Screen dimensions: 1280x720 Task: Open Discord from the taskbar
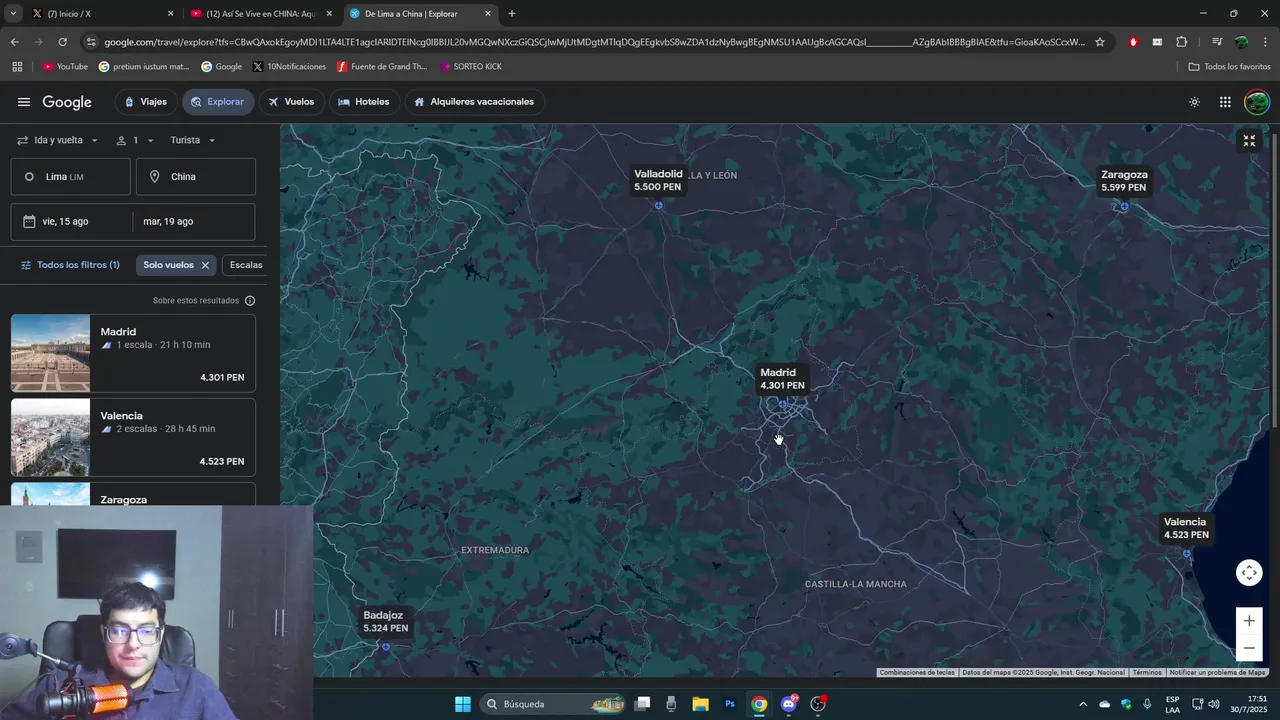pyautogui.click(x=789, y=704)
